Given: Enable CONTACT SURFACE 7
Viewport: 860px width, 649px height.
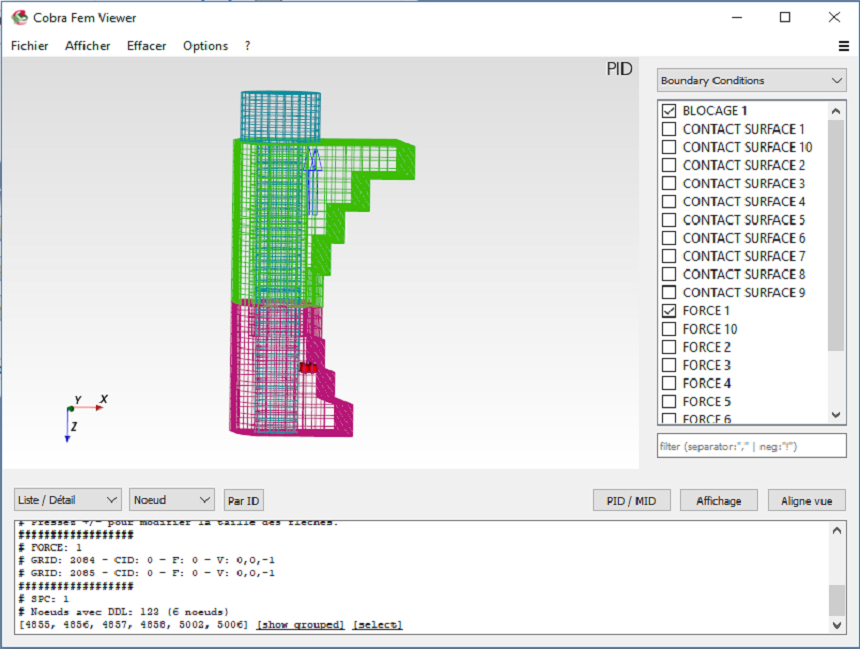Looking at the screenshot, I should pos(669,256).
